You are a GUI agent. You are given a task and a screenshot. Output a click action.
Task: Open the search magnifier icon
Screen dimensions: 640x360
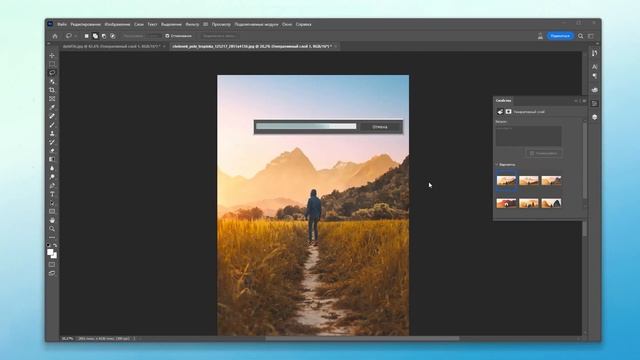pyautogui.click(x=580, y=36)
